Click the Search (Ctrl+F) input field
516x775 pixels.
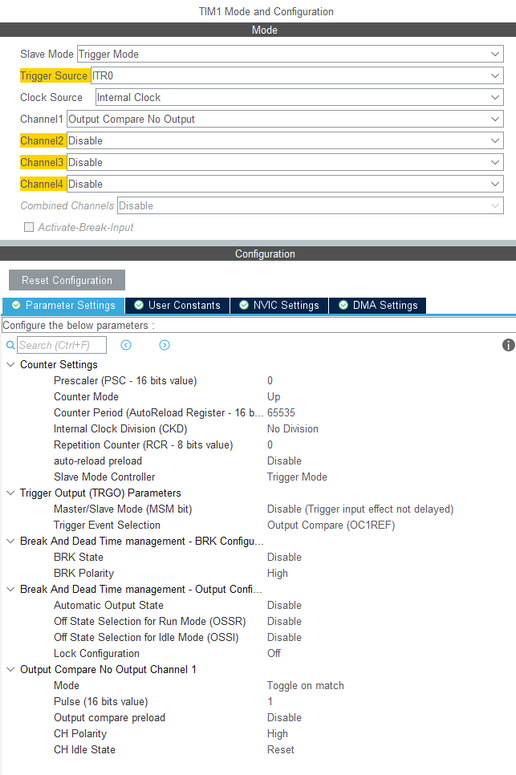[x=62, y=345]
